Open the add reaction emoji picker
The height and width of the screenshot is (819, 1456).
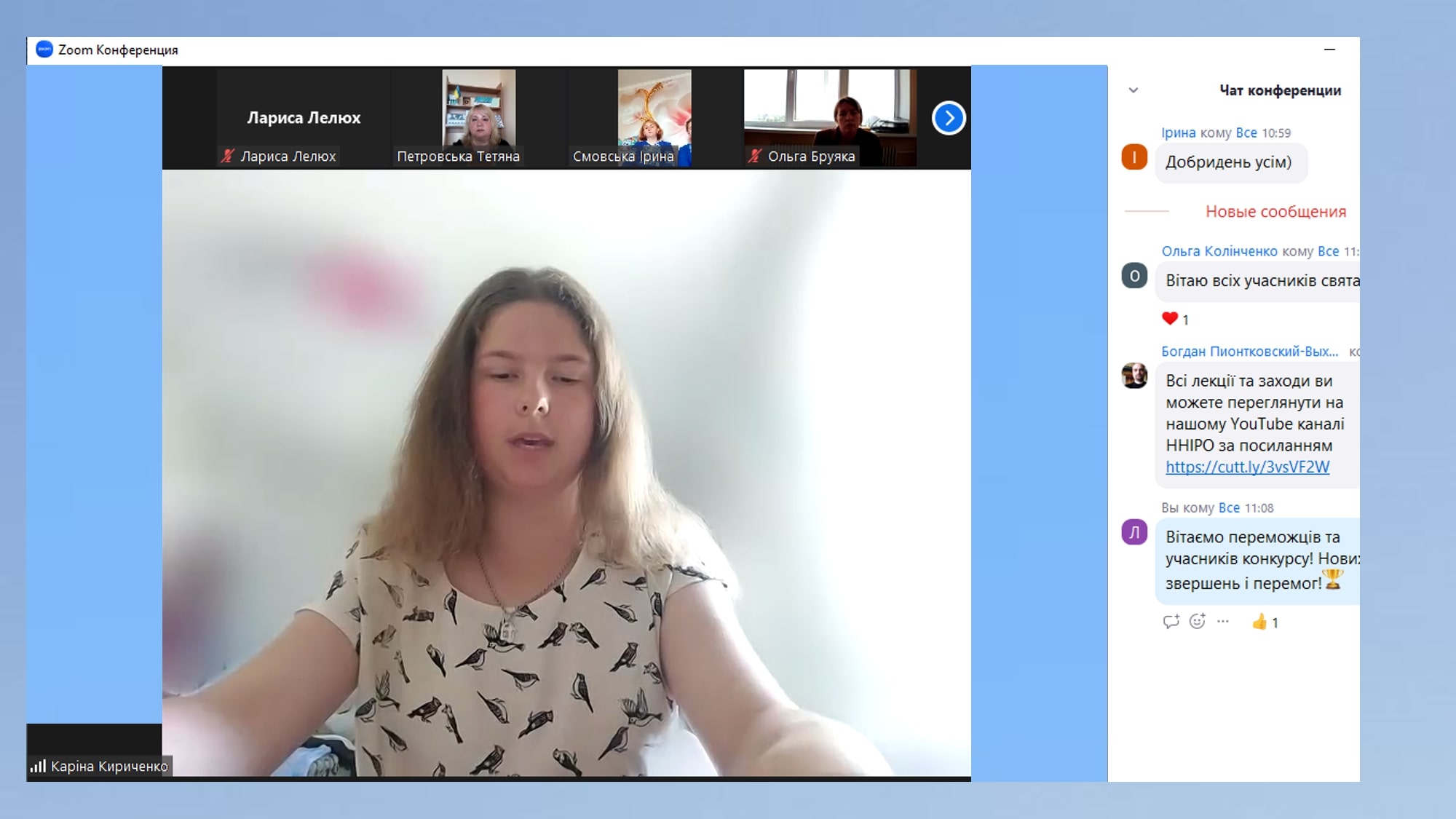tap(1197, 622)
